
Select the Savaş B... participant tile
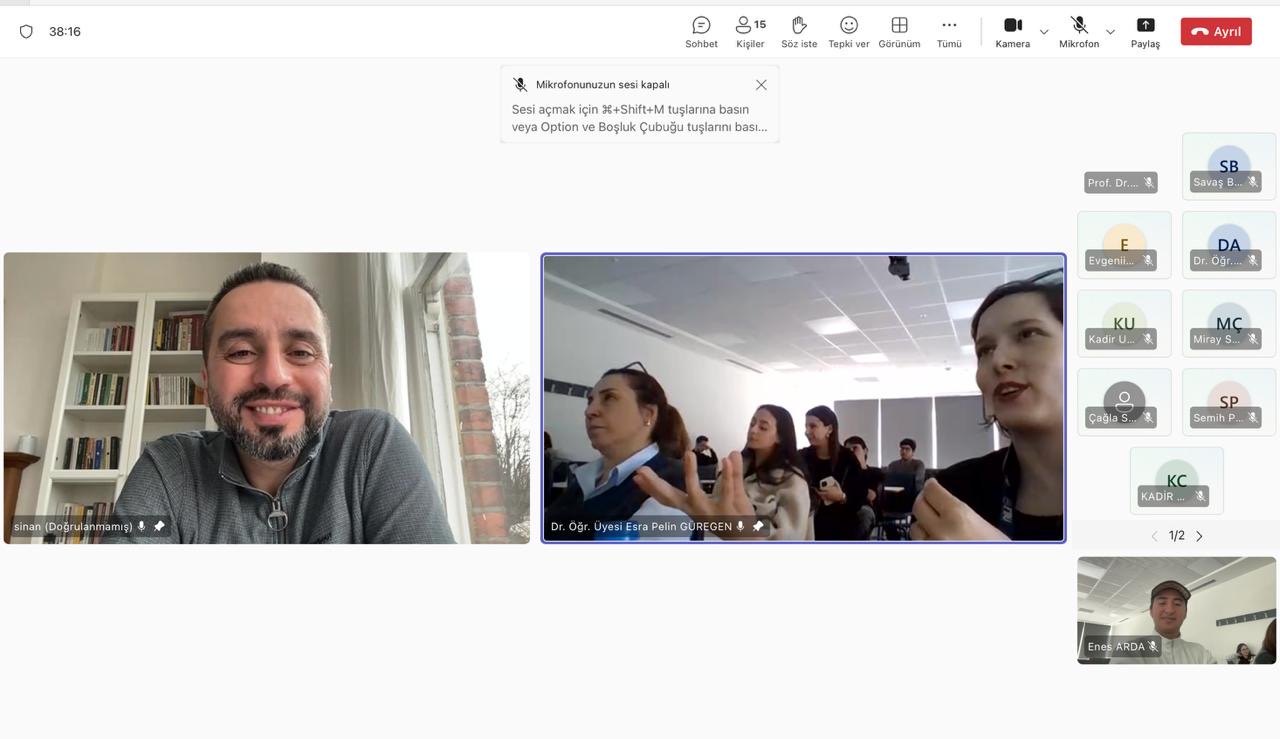1229,166
